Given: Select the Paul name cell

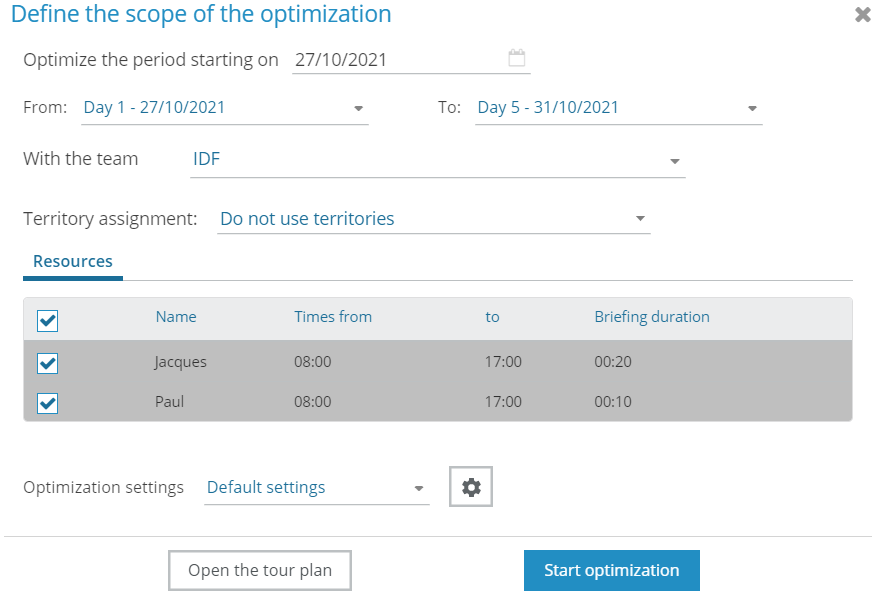Looking at the screenshot, I should (169, 402).
